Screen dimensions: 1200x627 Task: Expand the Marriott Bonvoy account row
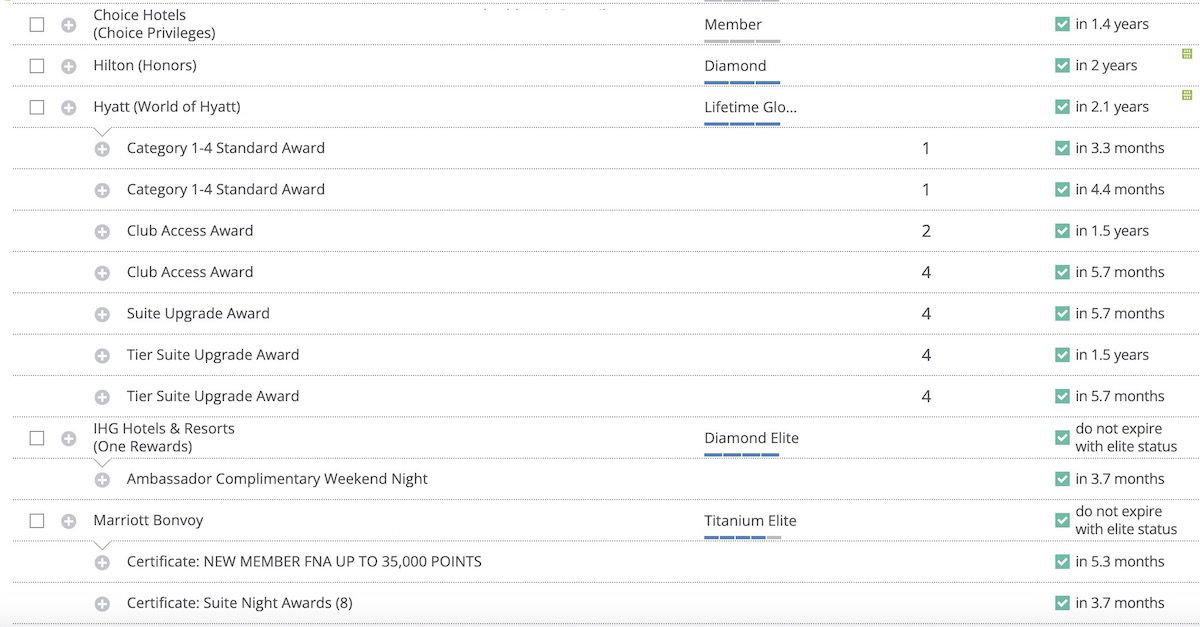(68, 521)
